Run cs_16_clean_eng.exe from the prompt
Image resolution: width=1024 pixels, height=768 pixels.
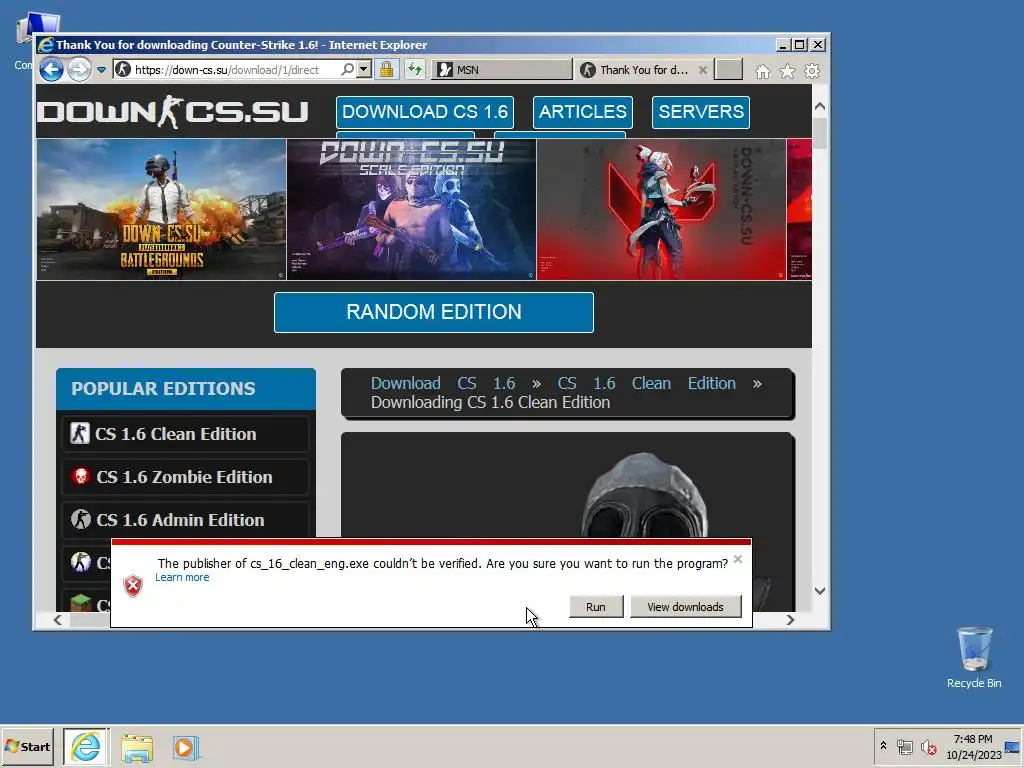point(596,607)
